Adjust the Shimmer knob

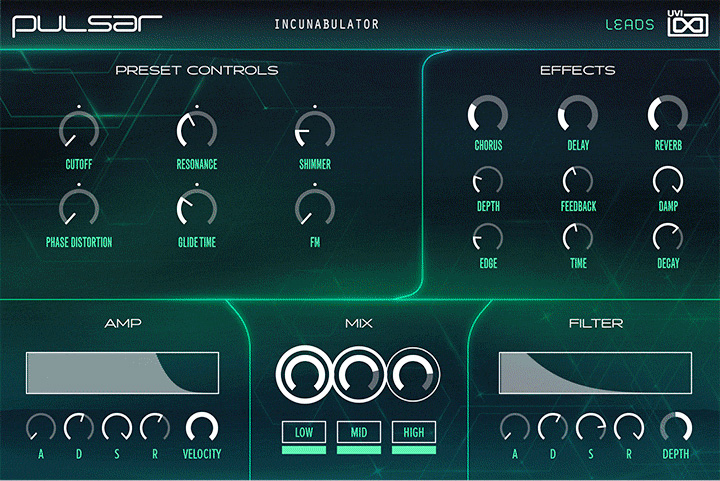(315, 130)
